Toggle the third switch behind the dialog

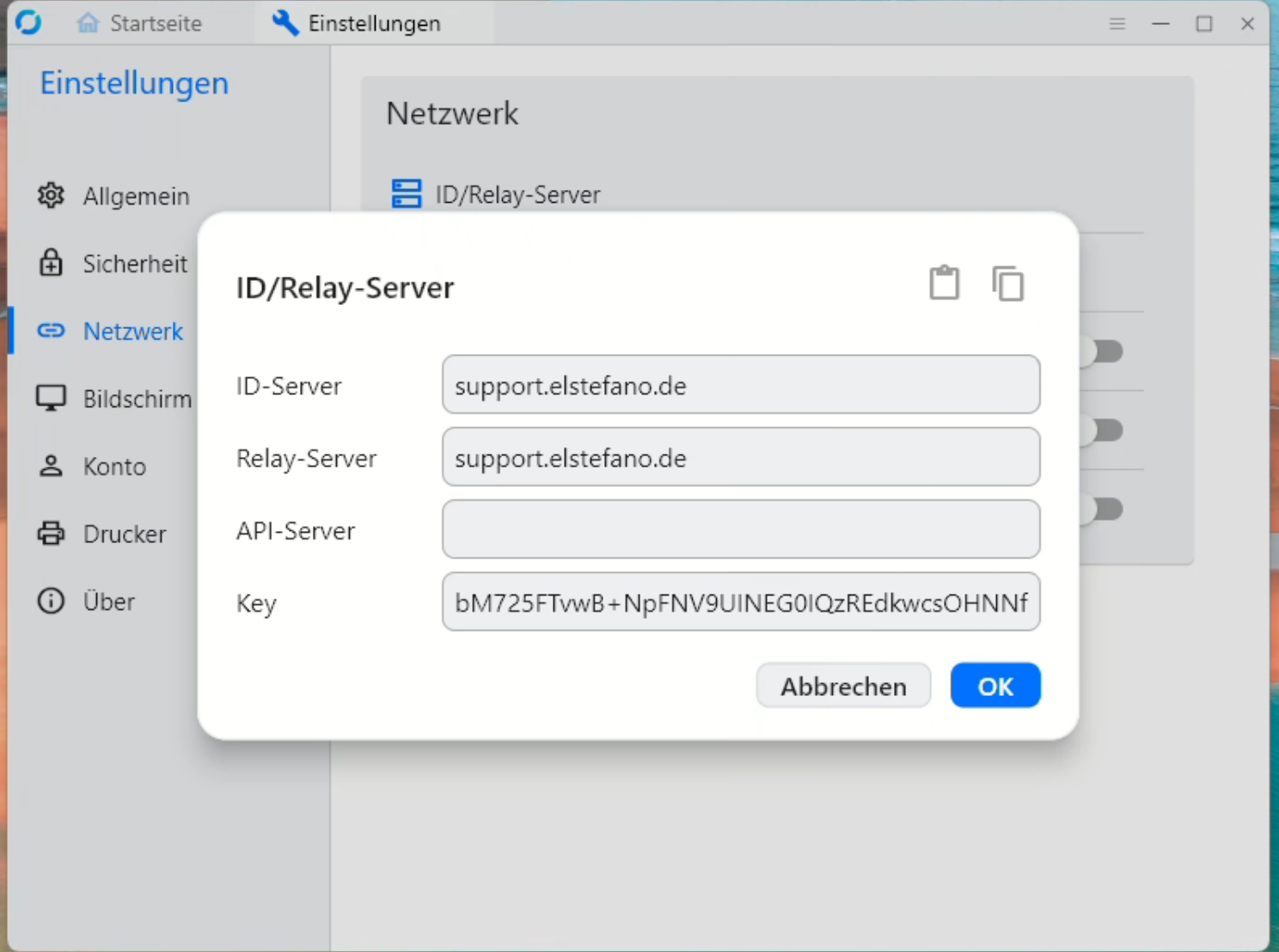click(1103, 509)
